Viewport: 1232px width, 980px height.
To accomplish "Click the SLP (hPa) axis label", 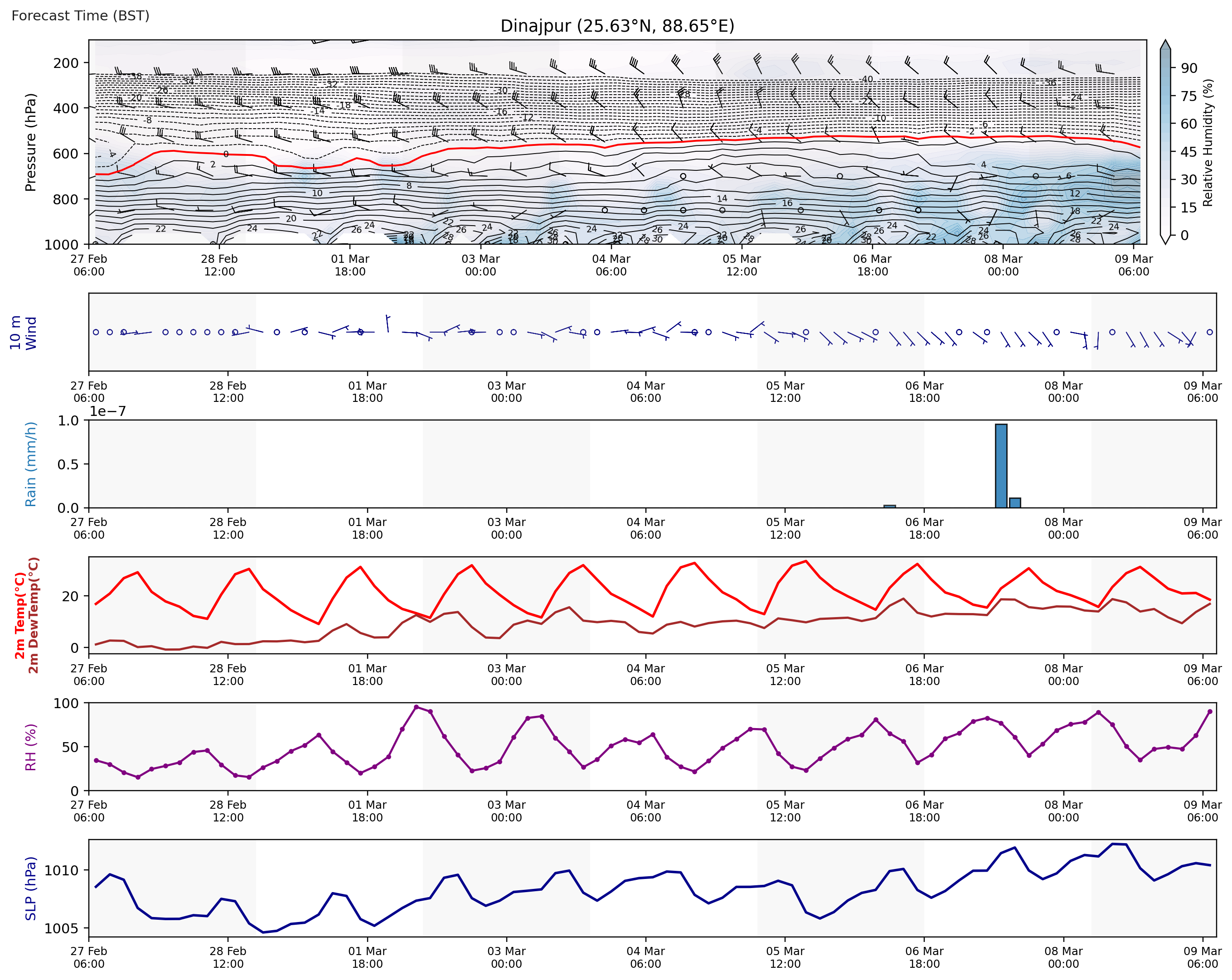I will click(30, 888).
